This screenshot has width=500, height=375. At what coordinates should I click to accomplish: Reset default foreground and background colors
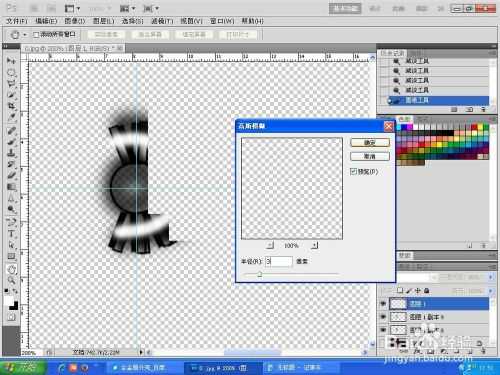click(x=6, y=291)
